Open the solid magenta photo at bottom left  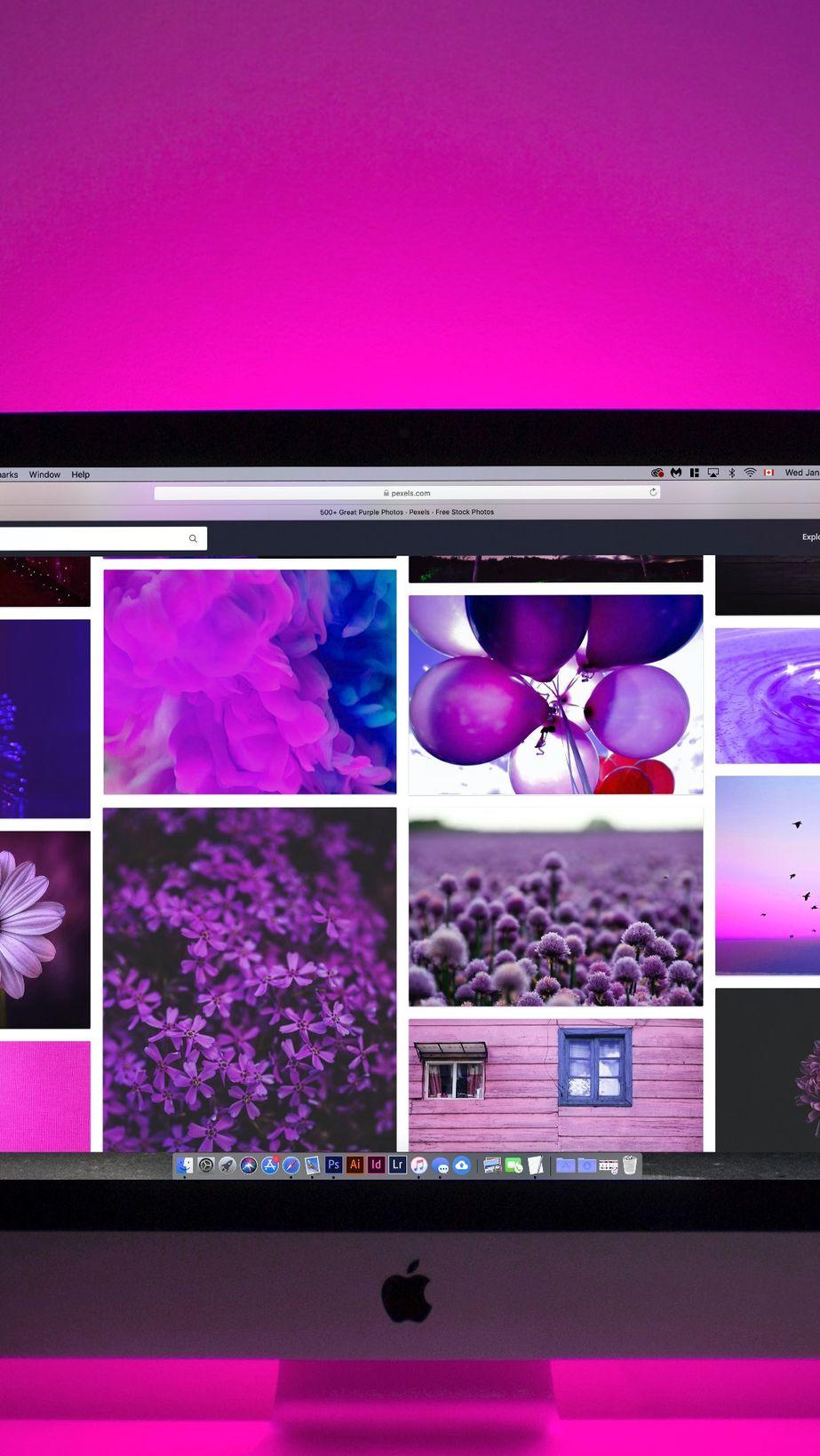point(44,1096)
